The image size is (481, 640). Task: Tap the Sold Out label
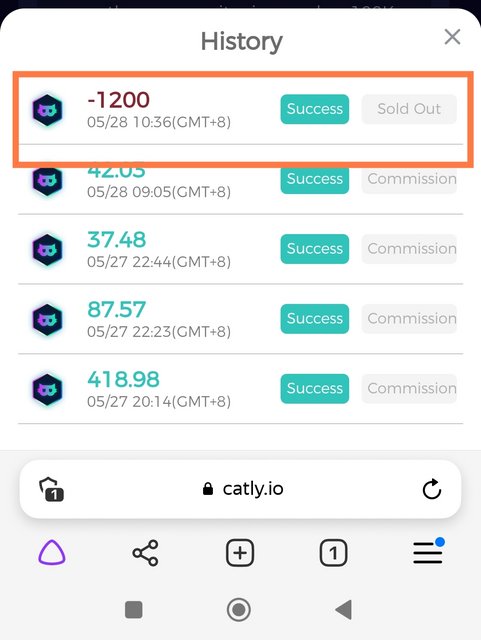(x=409, y=109)
